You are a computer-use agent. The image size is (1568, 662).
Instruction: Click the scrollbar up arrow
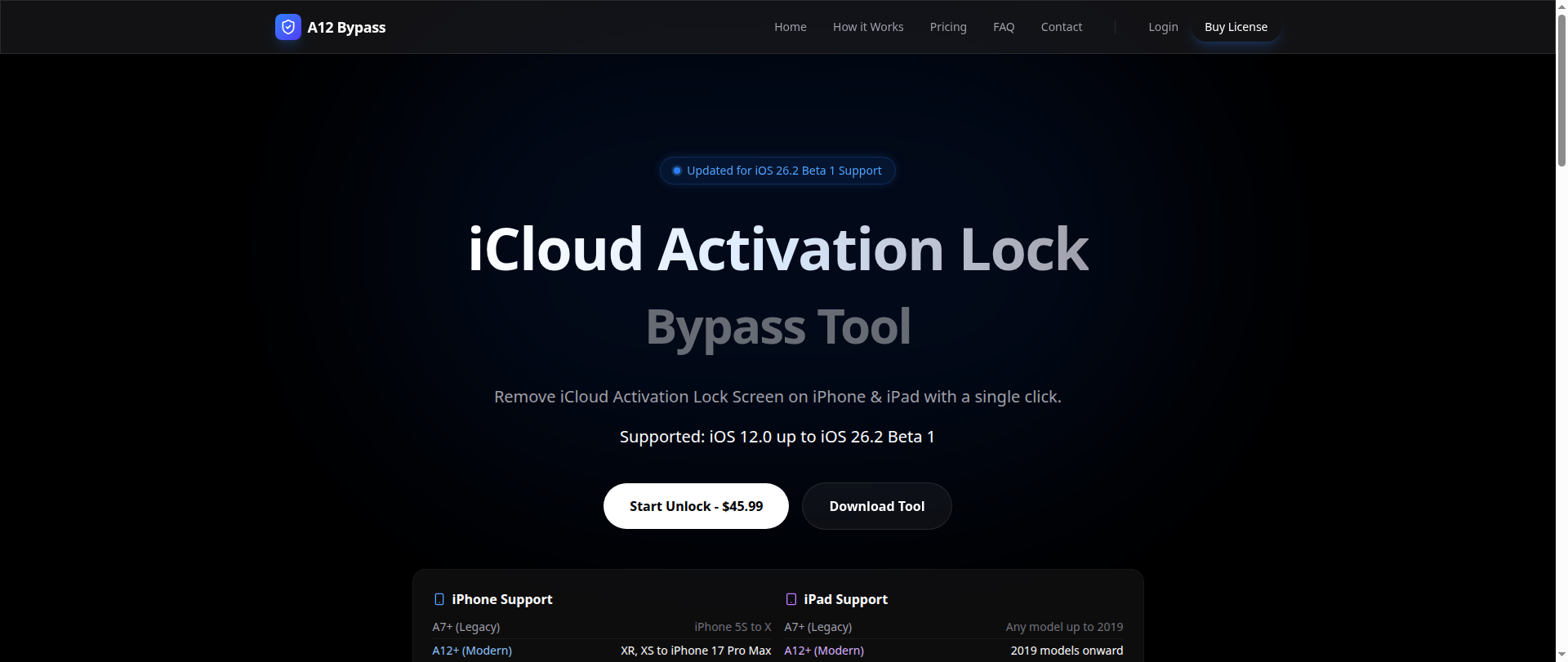(1561, 6)
